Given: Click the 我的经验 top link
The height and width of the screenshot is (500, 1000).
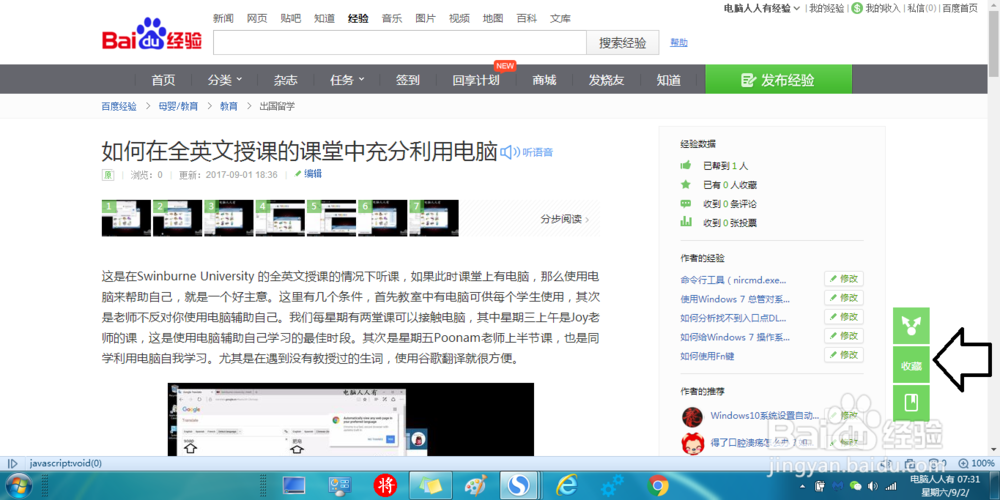Looking at the screenshot, I should pos(827,8).
